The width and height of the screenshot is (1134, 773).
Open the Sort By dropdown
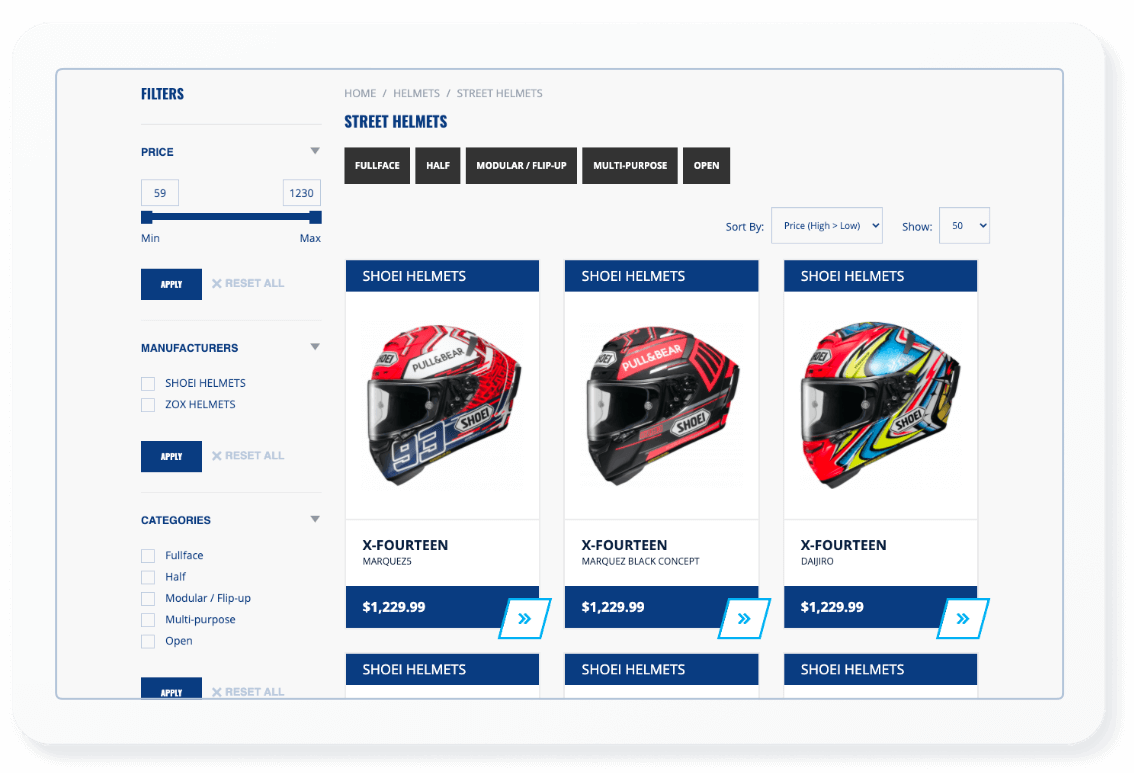[827, 226]
